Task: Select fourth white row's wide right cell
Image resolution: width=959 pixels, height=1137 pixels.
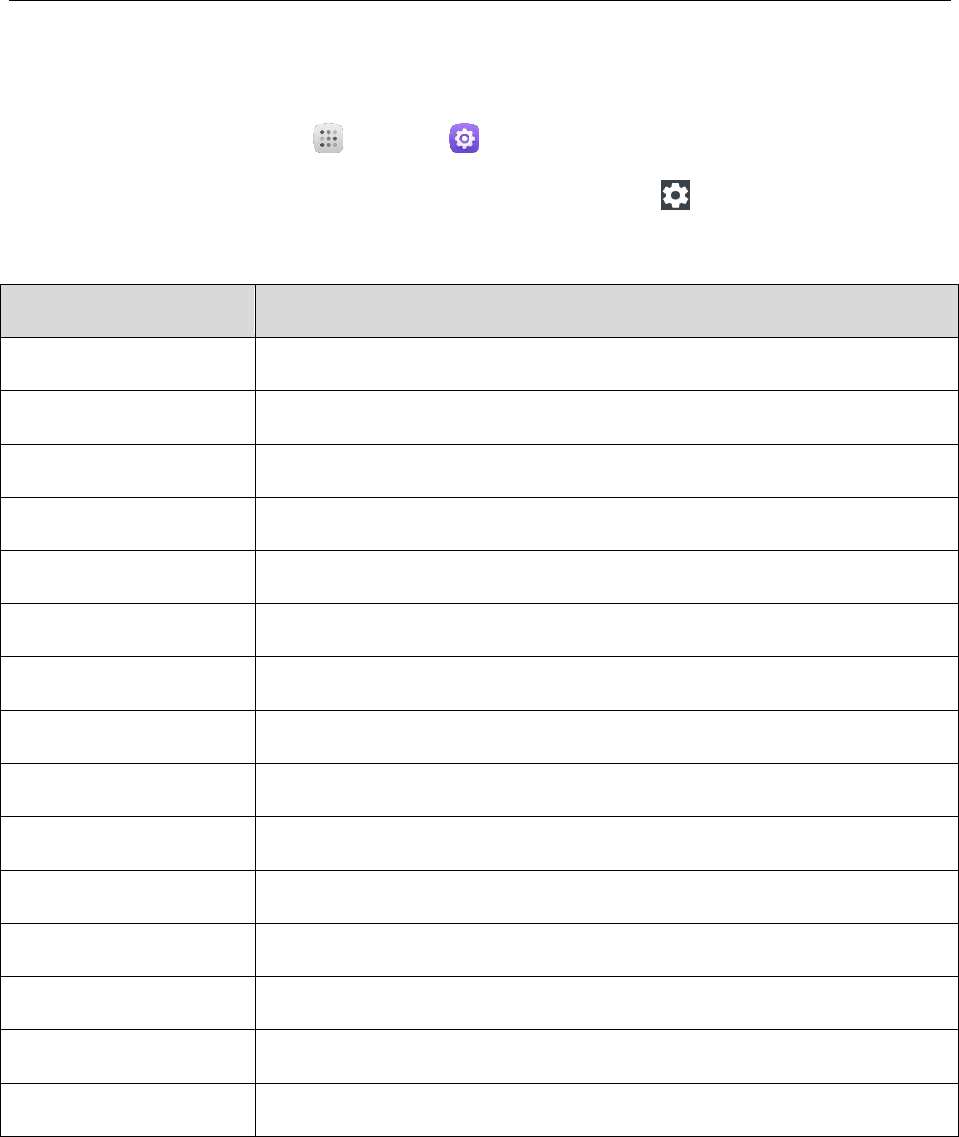Action: (607, 524)
